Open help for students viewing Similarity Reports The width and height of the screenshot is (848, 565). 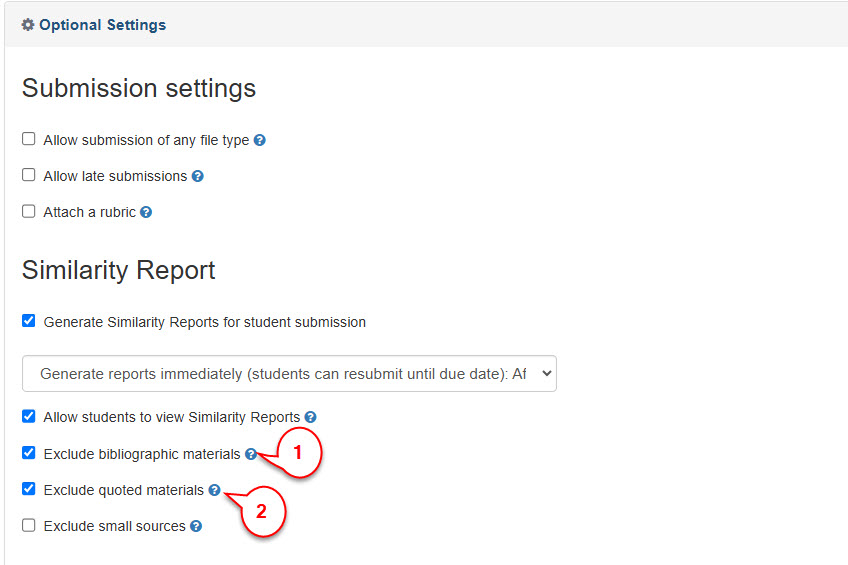coord(310,417)
